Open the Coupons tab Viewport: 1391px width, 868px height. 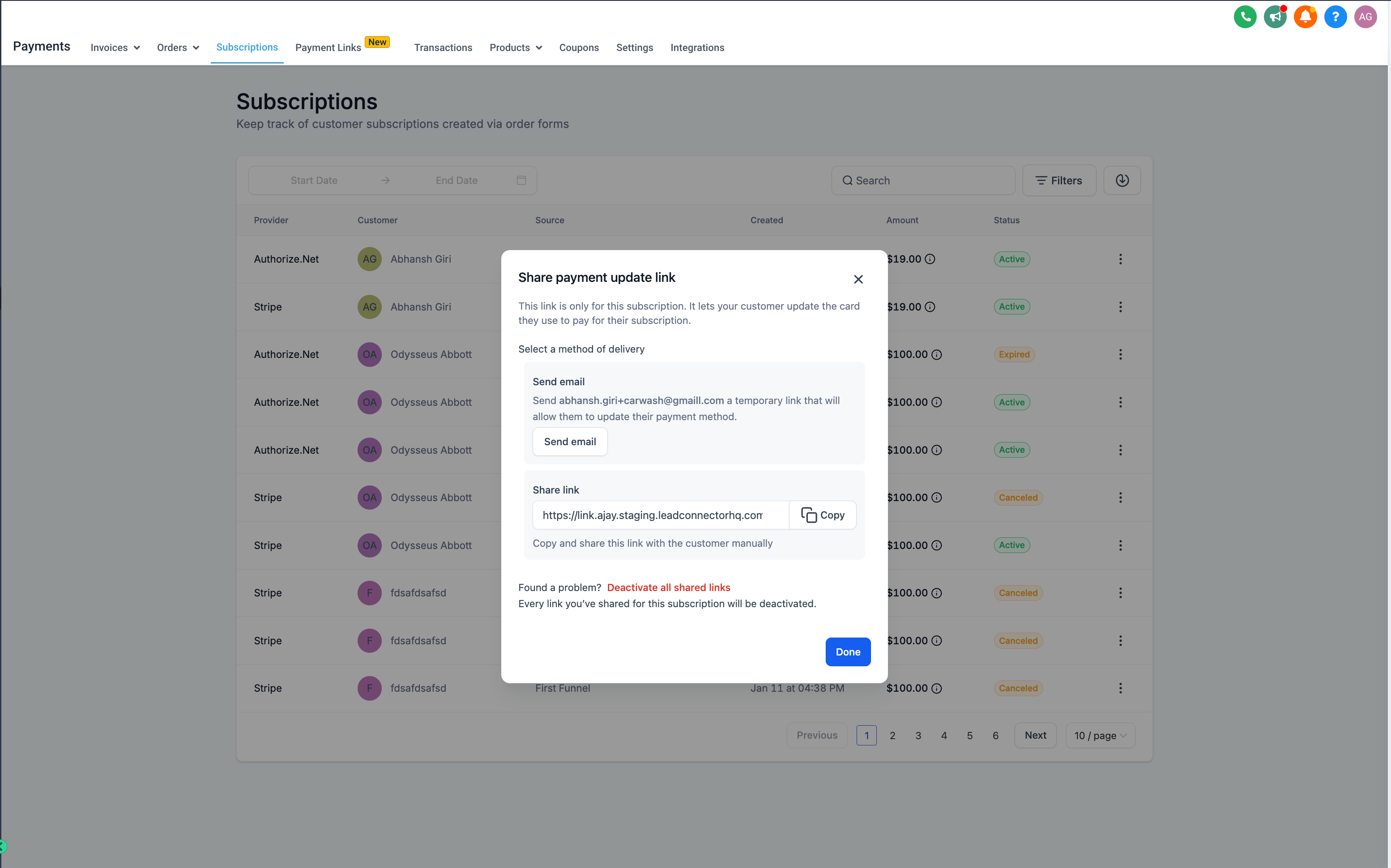[x=579, y=47]
